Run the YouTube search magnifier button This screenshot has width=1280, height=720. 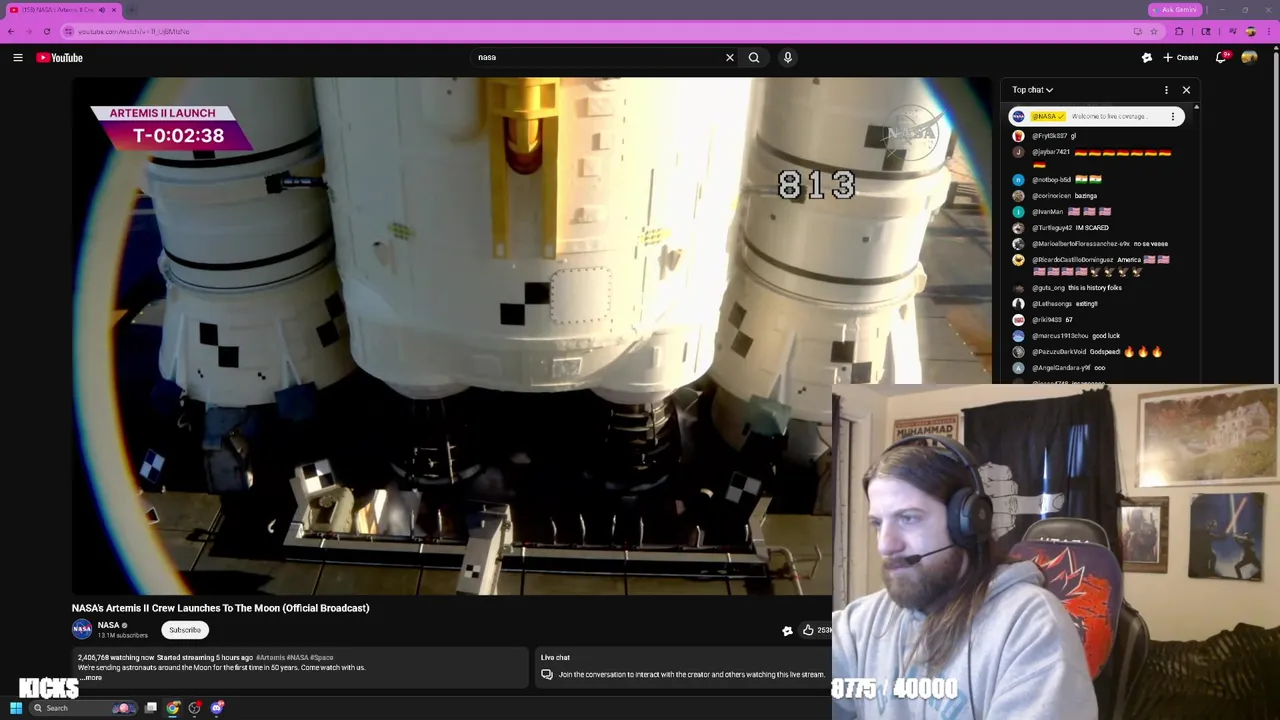point(754,57)
